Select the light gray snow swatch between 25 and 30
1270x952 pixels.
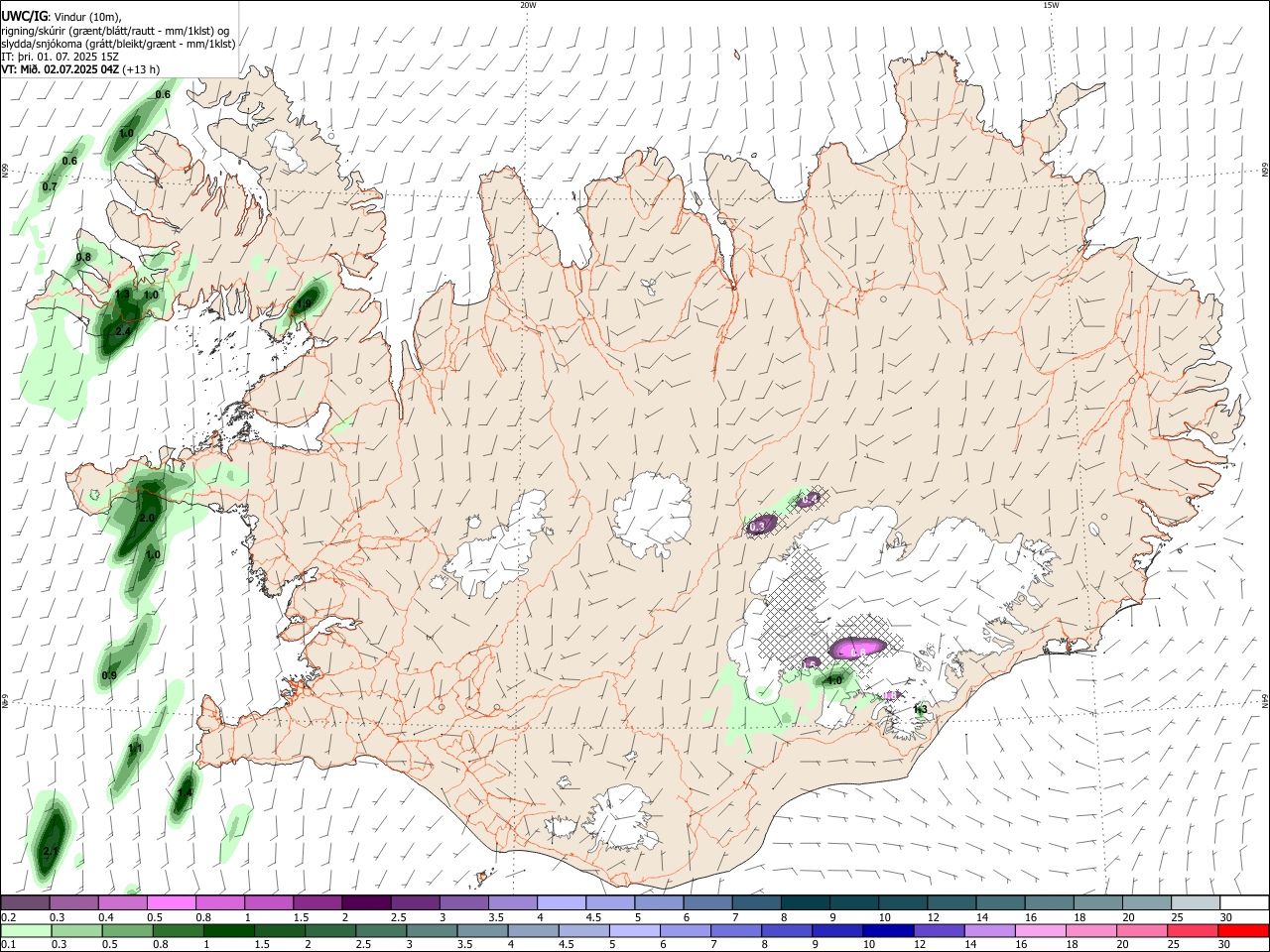click(x=1195, y=902)
